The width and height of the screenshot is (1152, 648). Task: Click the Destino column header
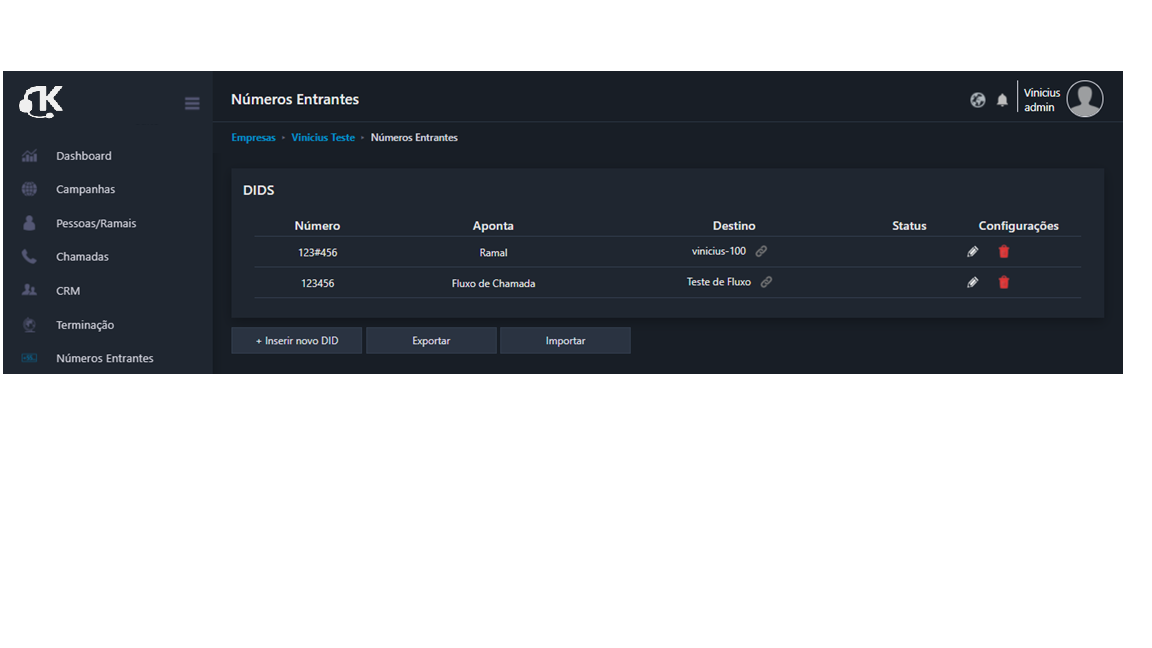pyautogui.click(x=734, y=226)
